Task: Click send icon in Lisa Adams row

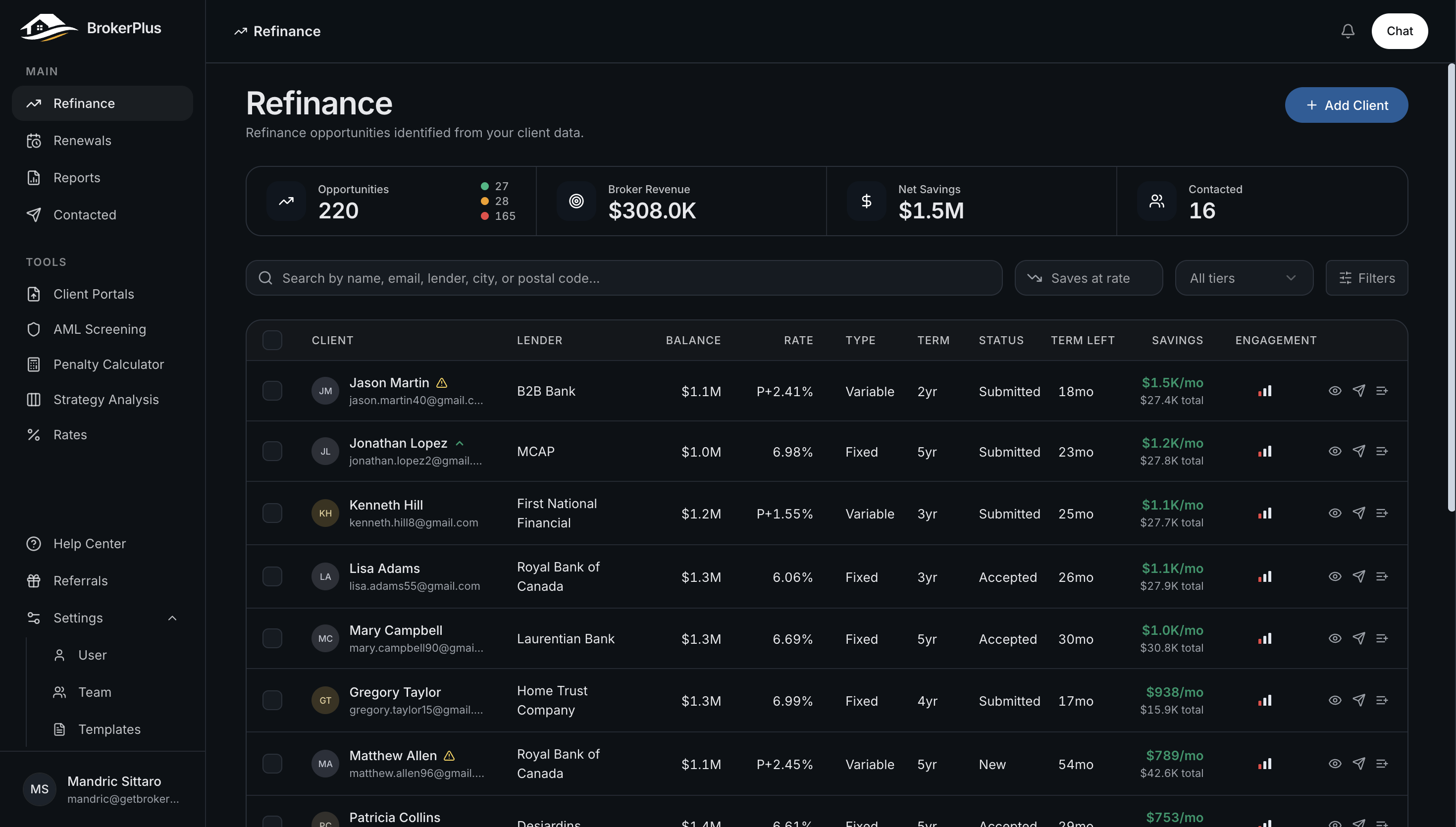Action: [x=1358, y=576]
